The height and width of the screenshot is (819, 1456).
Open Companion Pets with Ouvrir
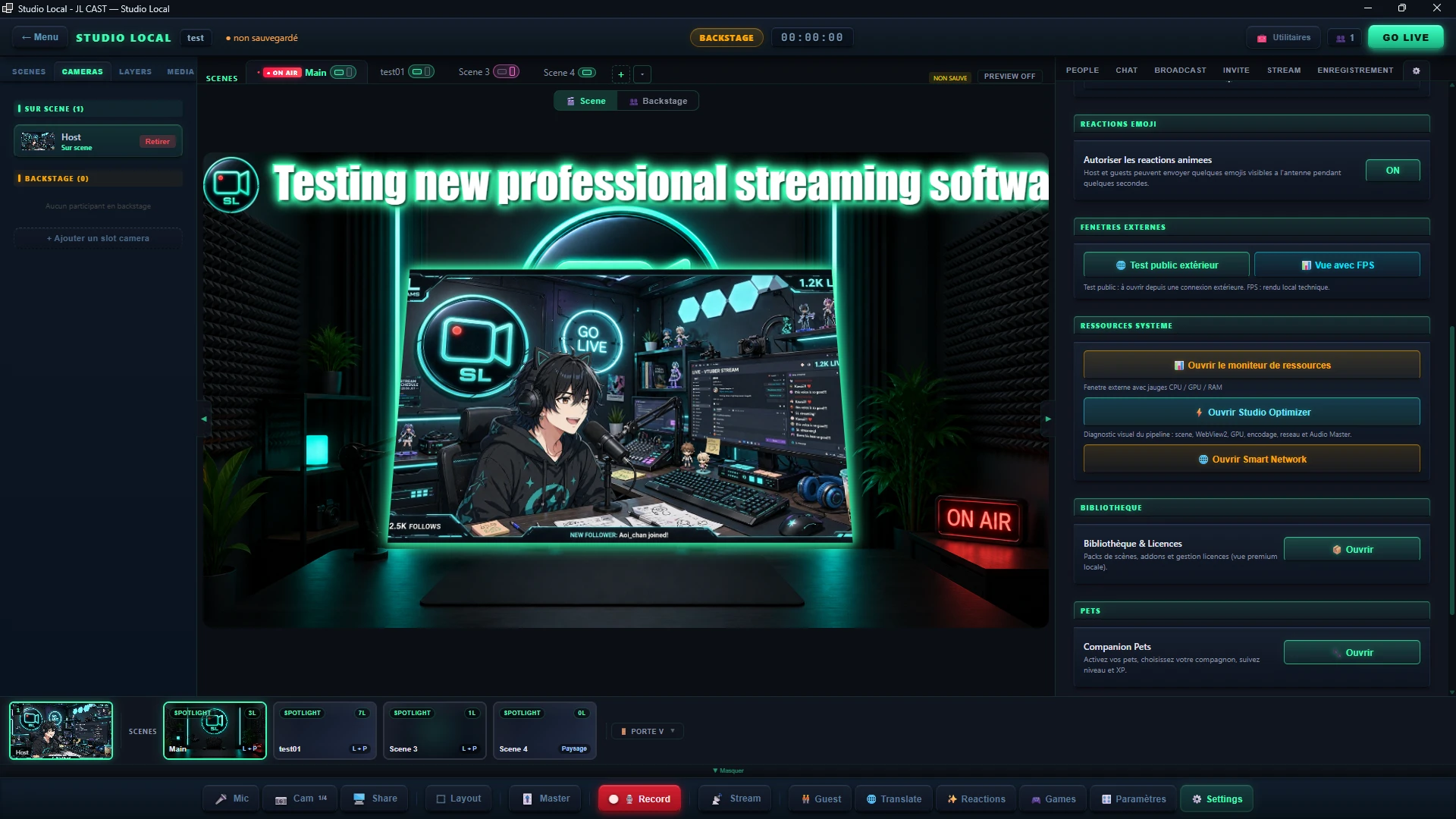pyautogui.click(x=1351, y=653)
